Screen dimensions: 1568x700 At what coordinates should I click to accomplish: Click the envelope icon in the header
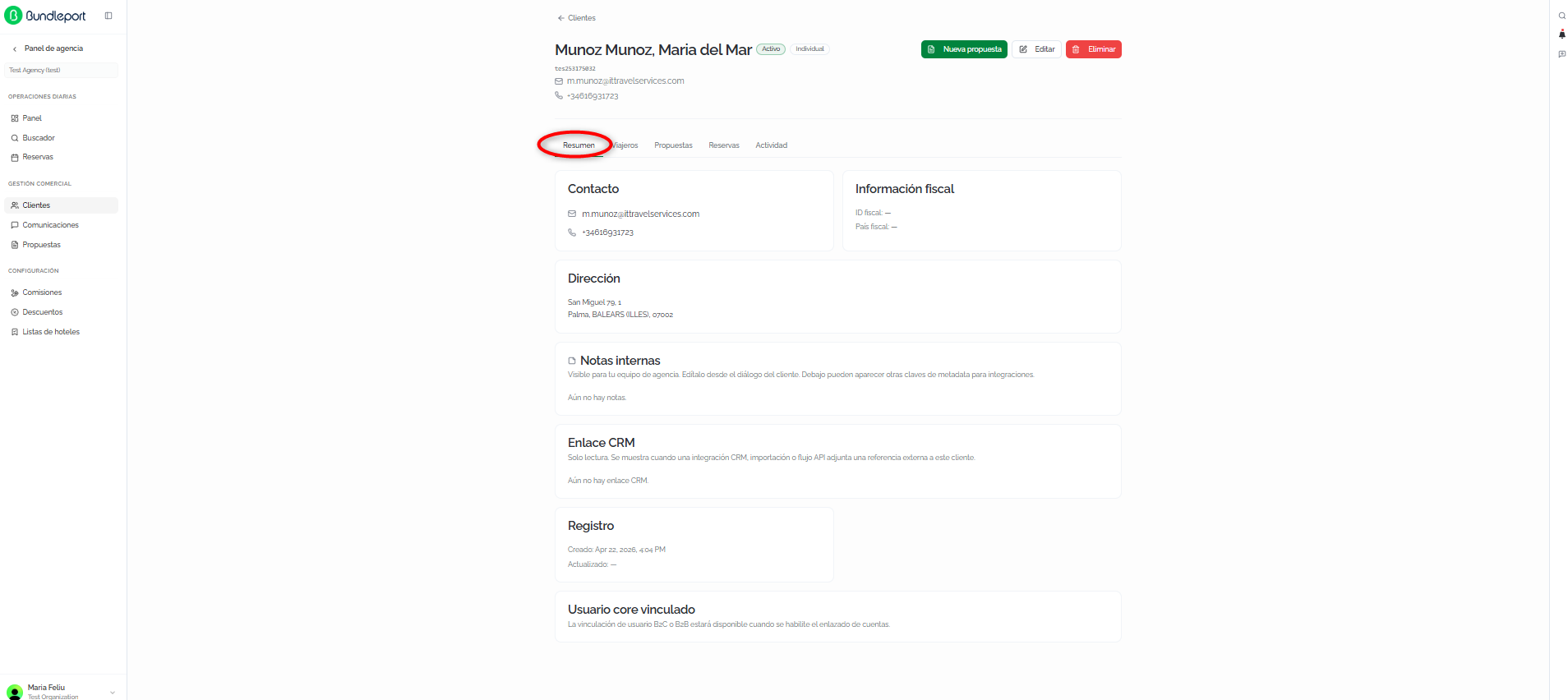[559, 81]
